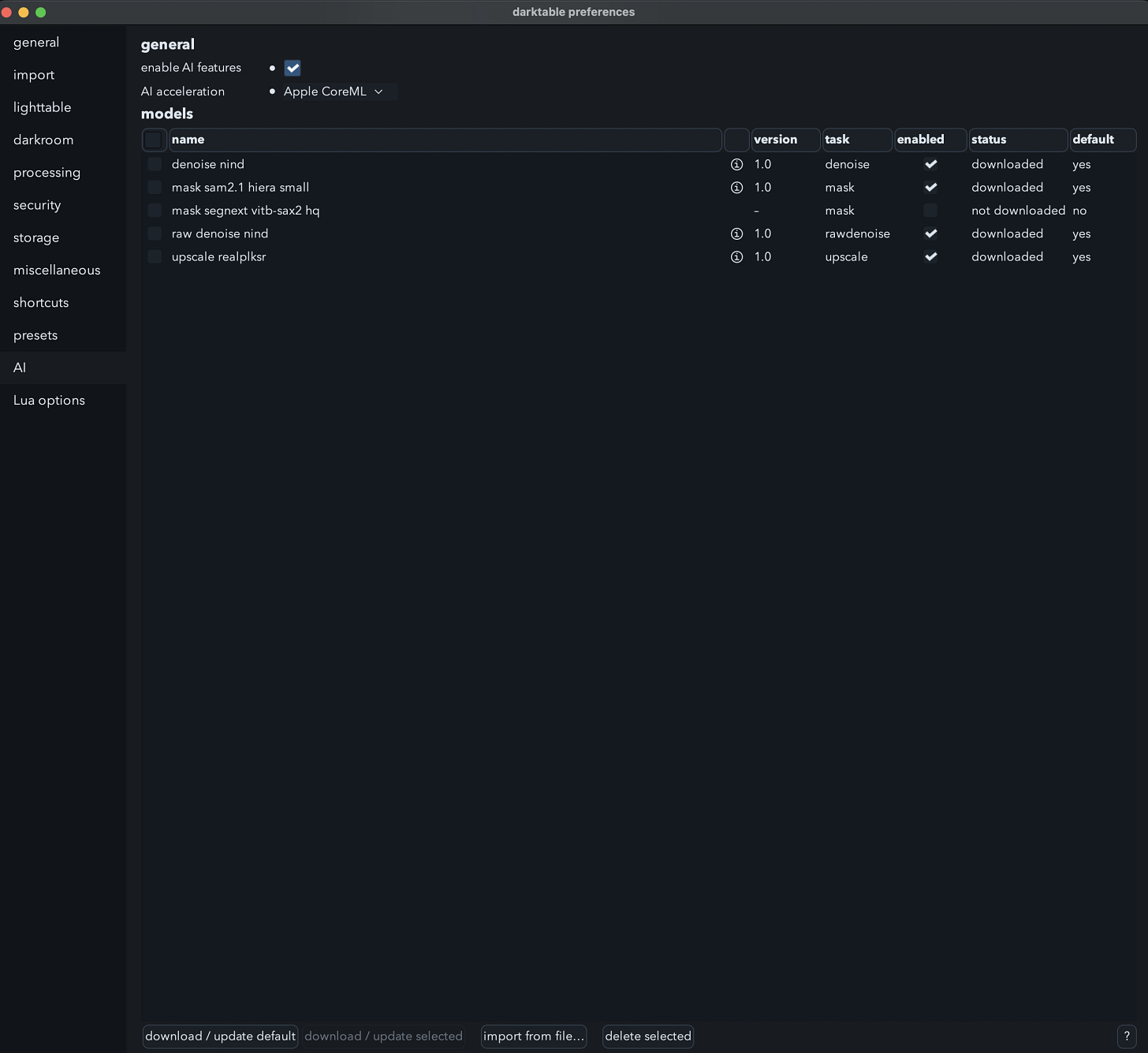
Task: Sort models by name column header
Action: point(445,140)
